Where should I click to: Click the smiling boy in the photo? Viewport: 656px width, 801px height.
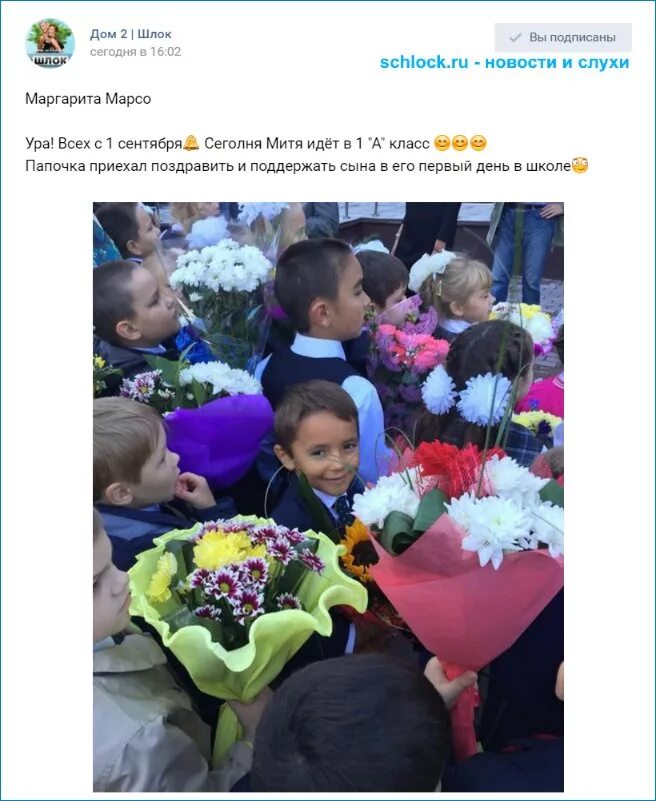click(317, 450)
